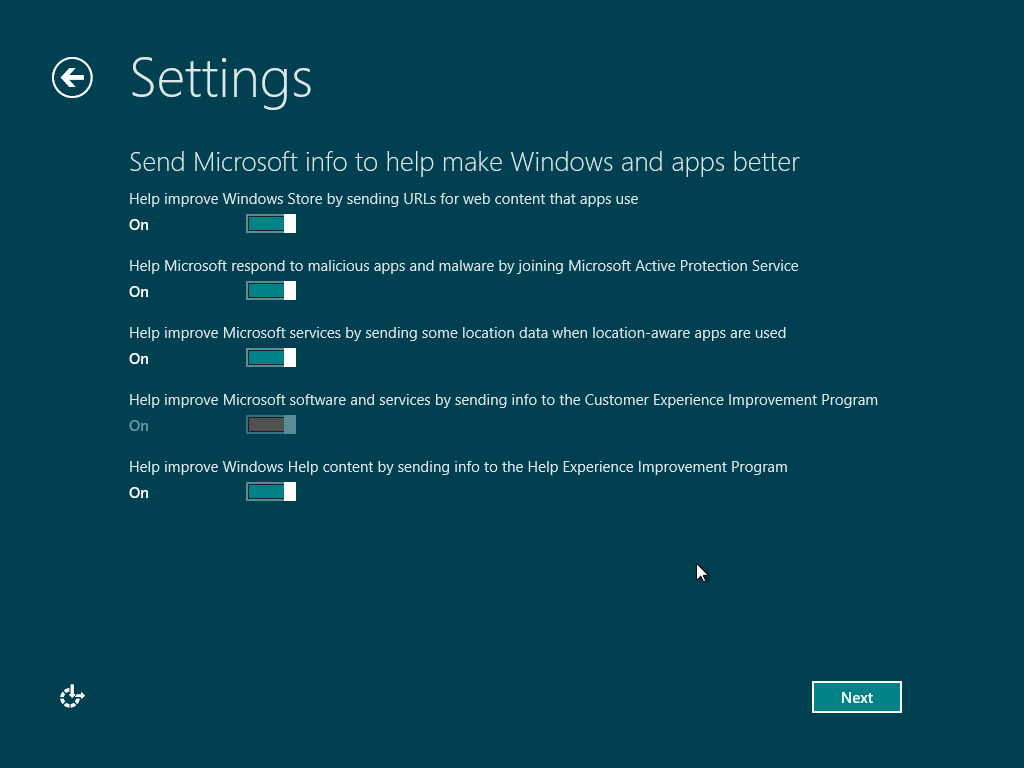Click the Next button
Image resolution: width=1024 pixels, height=768 pixels.
click(x=857, y=697)
